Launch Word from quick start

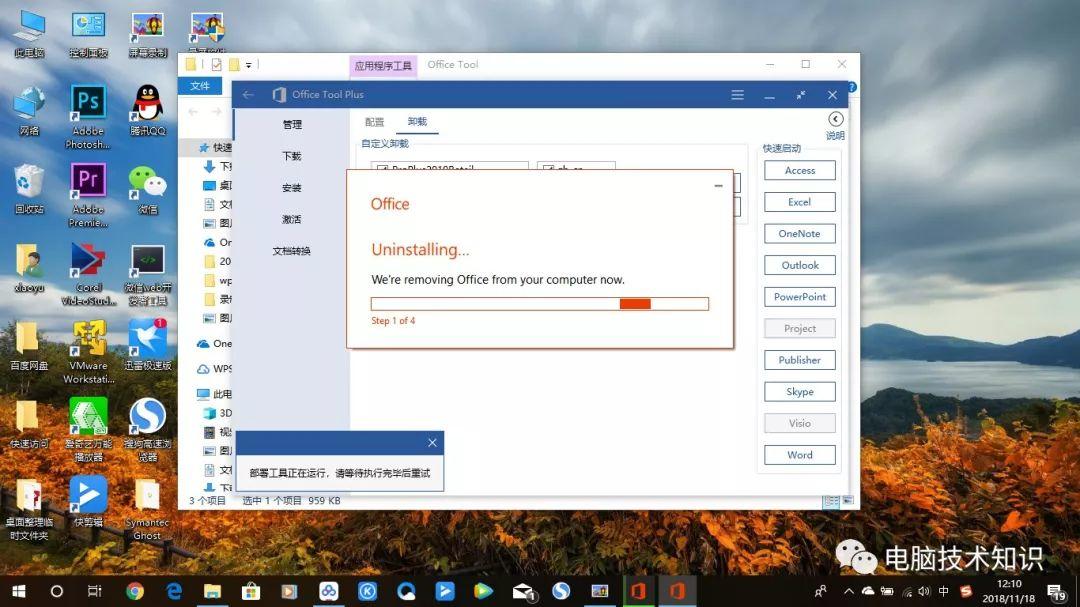coord(800,455)
